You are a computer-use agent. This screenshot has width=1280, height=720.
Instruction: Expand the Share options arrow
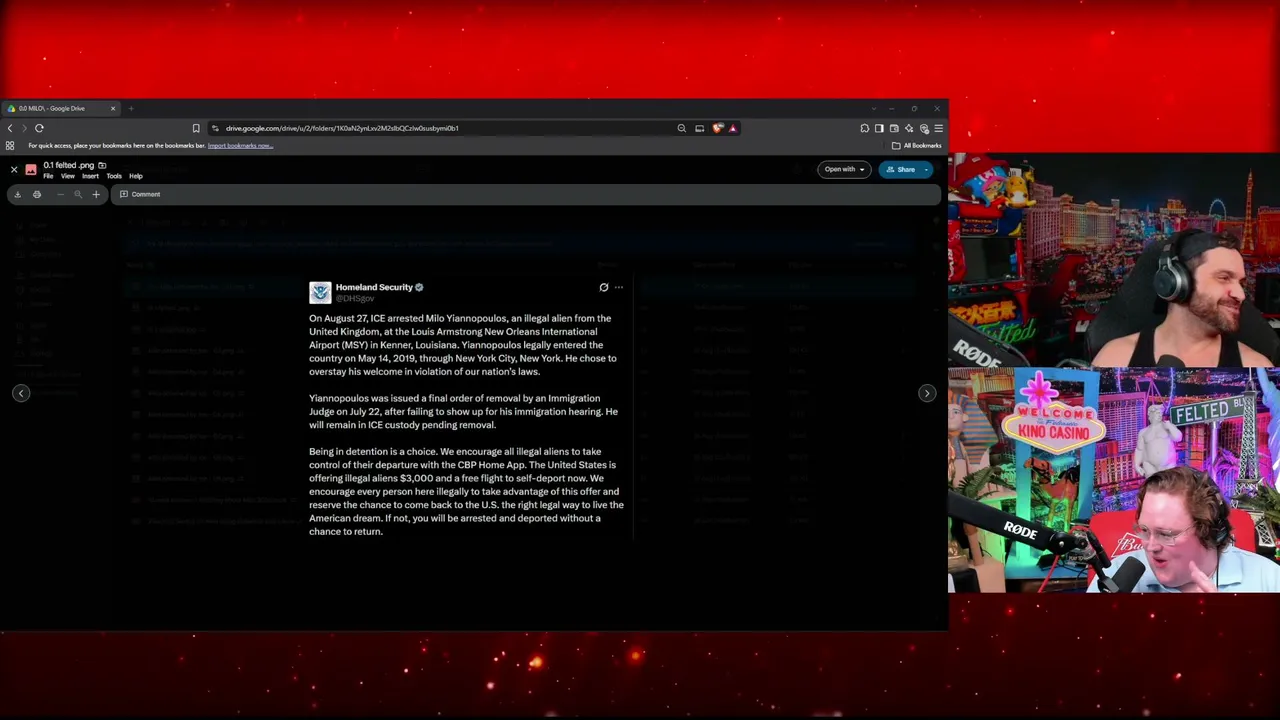pos(927,169)
